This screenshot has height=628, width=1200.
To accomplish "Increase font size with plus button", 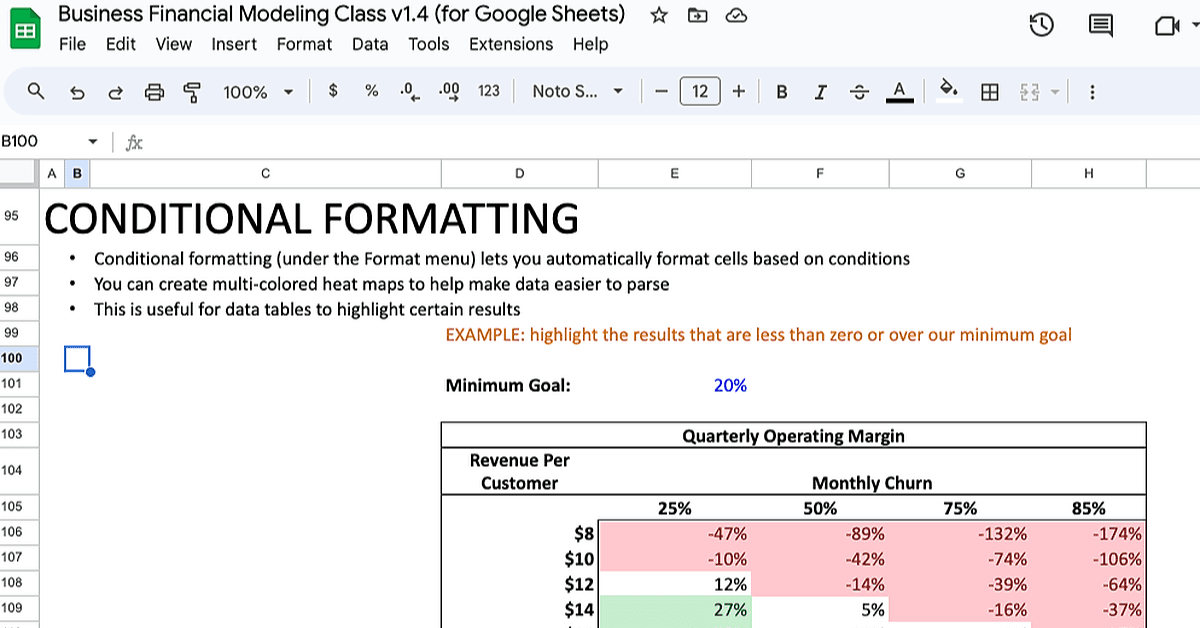I will pos(739,91).
